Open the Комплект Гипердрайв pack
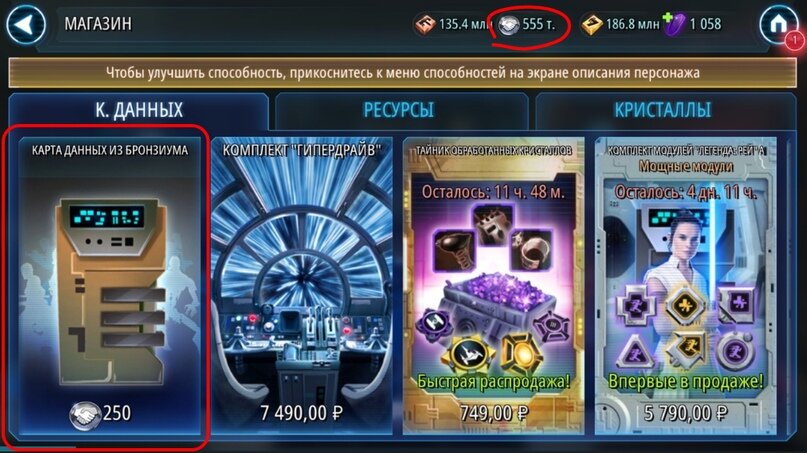This screenshot has width=807, height=453. pyautogui.click(x=302, y=286)
